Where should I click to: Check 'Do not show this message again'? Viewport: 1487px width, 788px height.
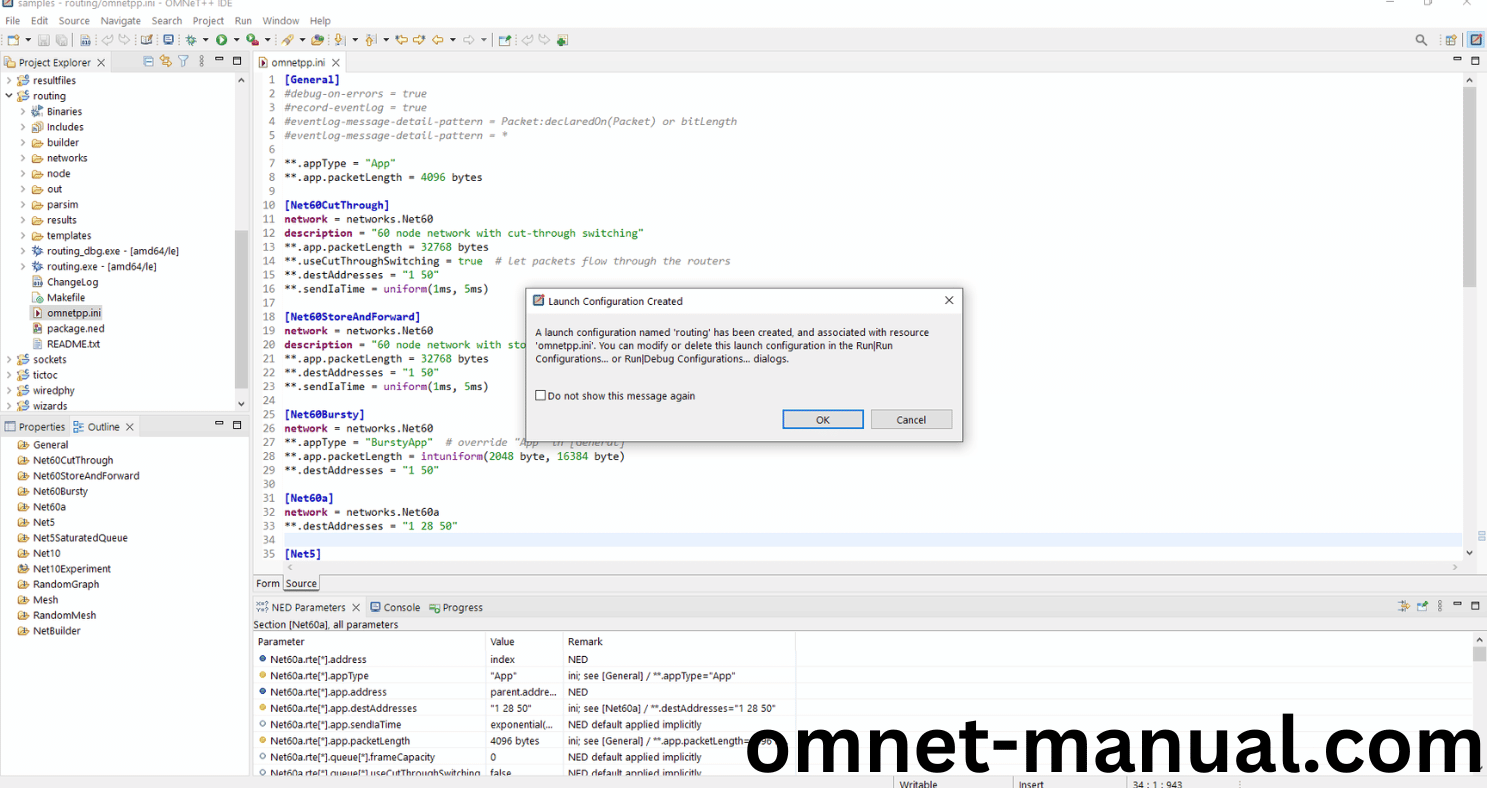(541, 396)
